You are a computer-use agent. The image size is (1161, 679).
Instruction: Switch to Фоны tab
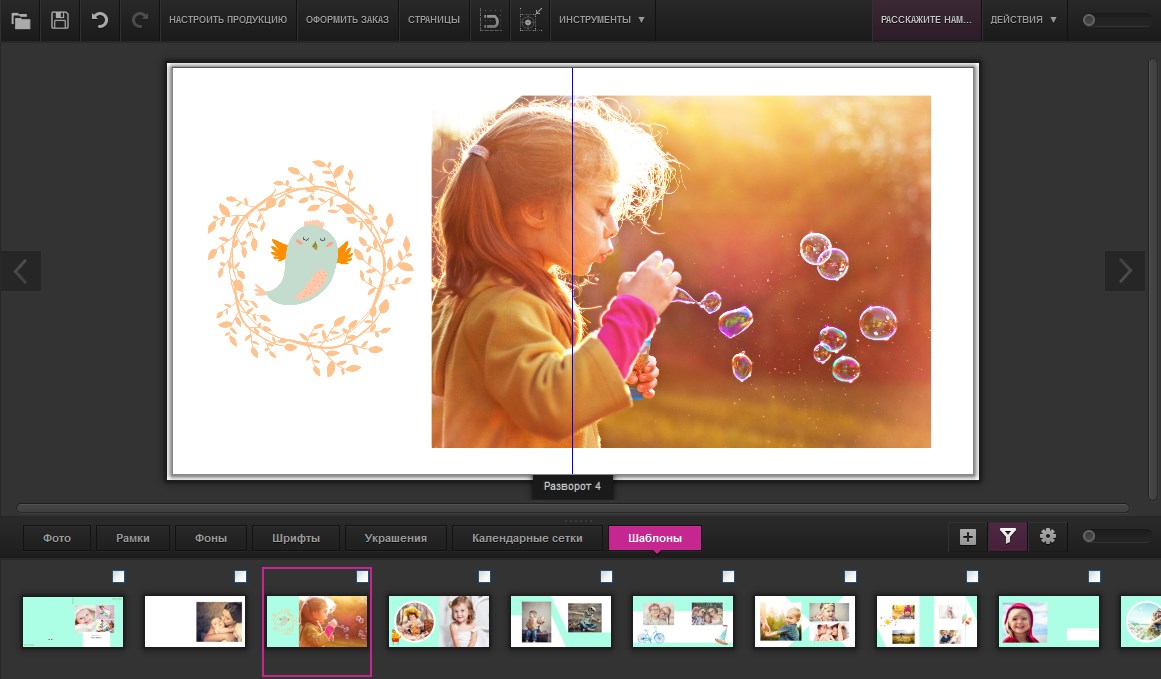[x=211, y=538]
